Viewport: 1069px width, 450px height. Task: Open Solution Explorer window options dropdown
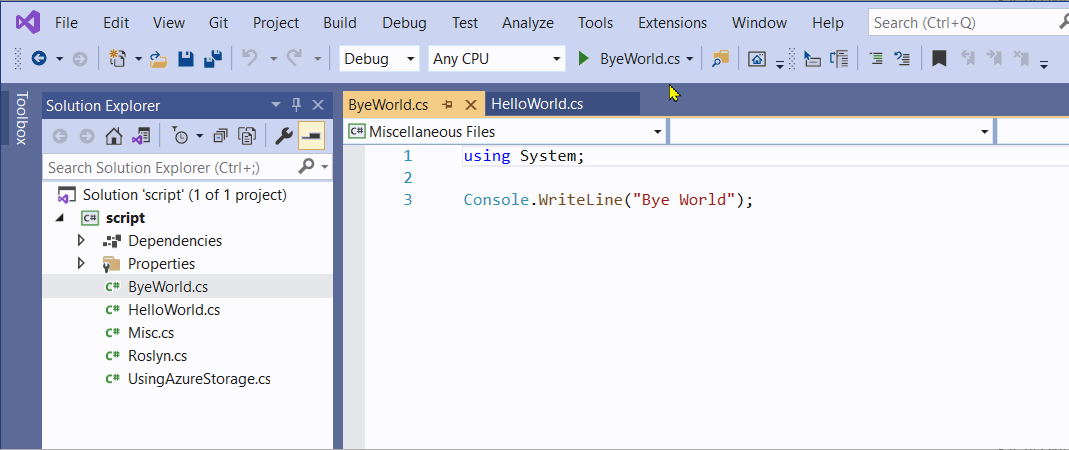point(276,105)
